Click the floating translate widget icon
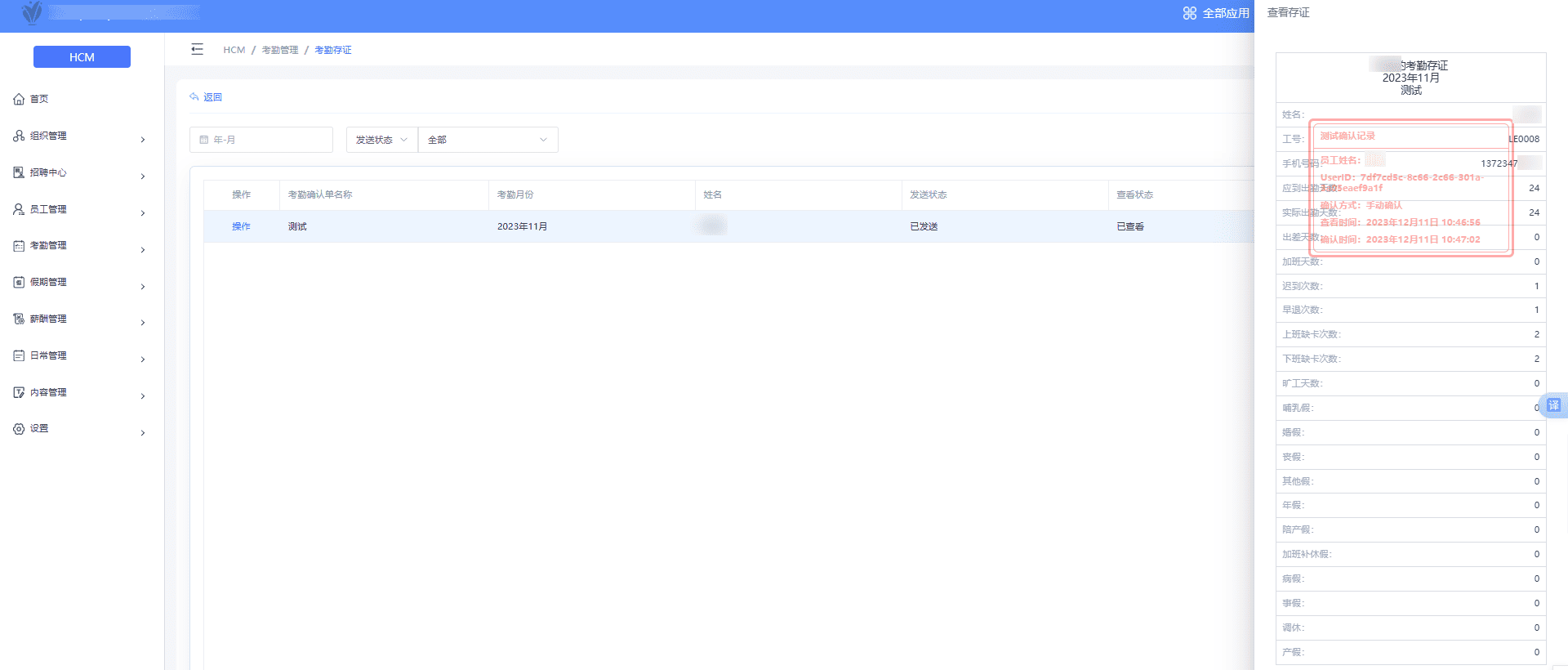This screenshot has width=1568, height=670. (1553, 405)
